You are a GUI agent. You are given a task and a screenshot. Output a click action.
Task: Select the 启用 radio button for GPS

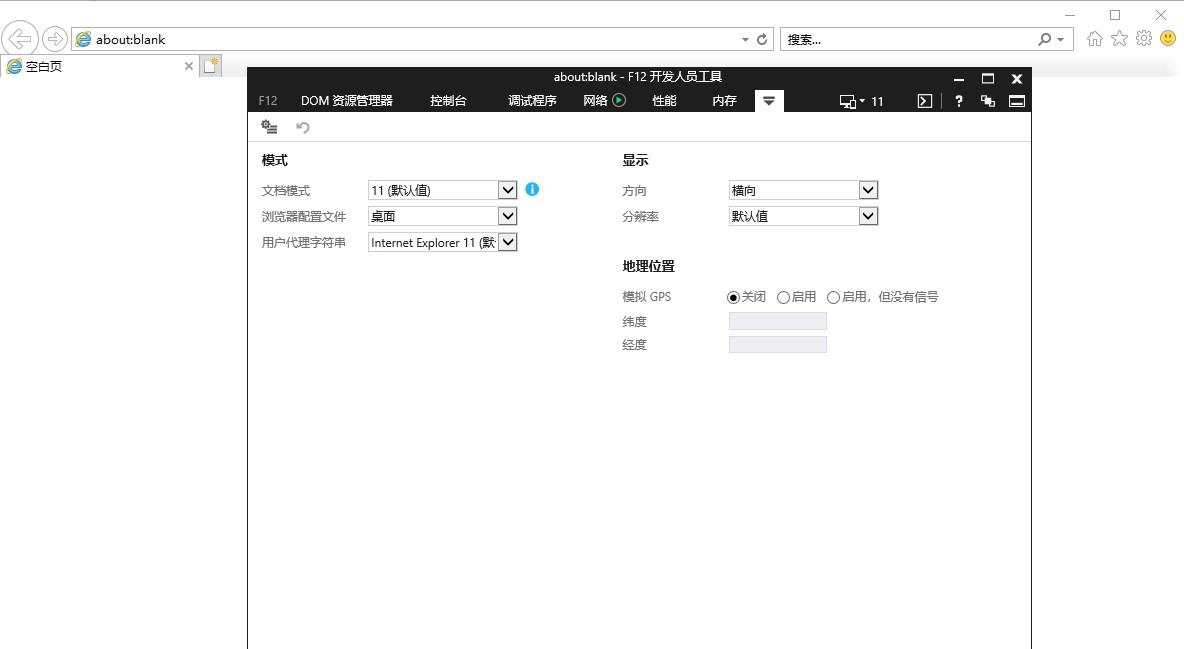pos(784,298)
